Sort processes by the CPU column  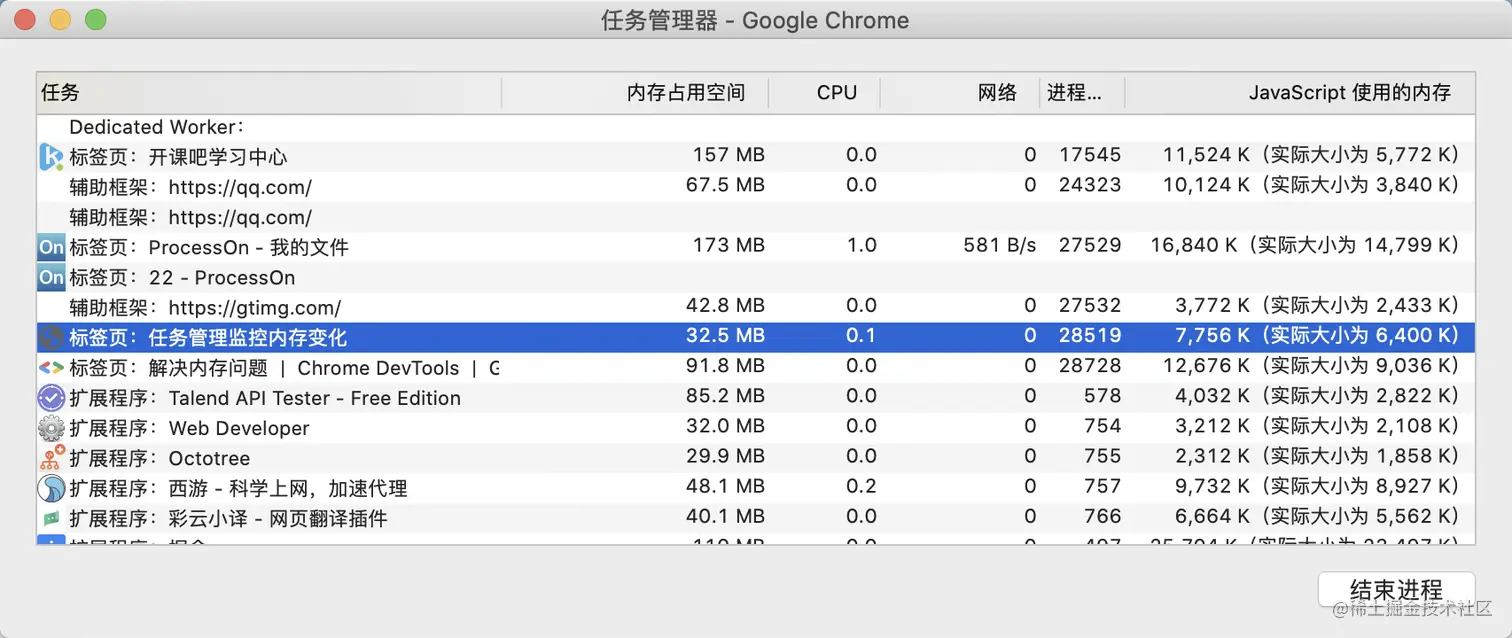[x=836, y=93]
